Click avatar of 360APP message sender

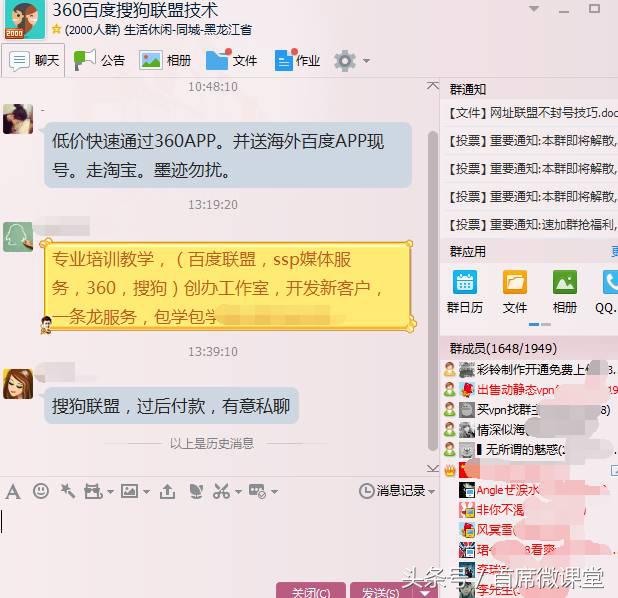18,119
